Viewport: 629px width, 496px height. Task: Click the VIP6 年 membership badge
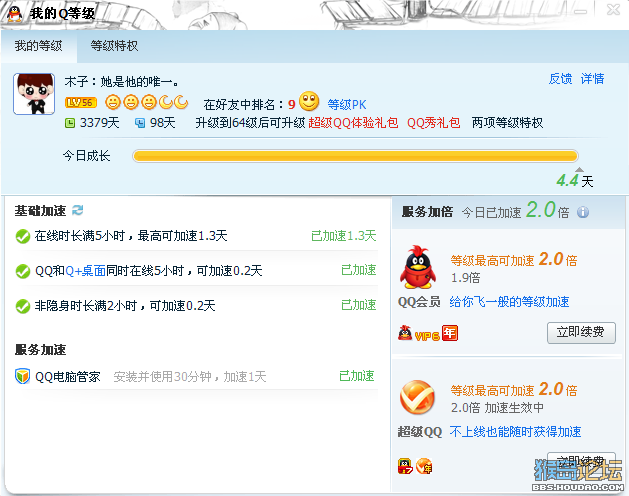point(428,333)
